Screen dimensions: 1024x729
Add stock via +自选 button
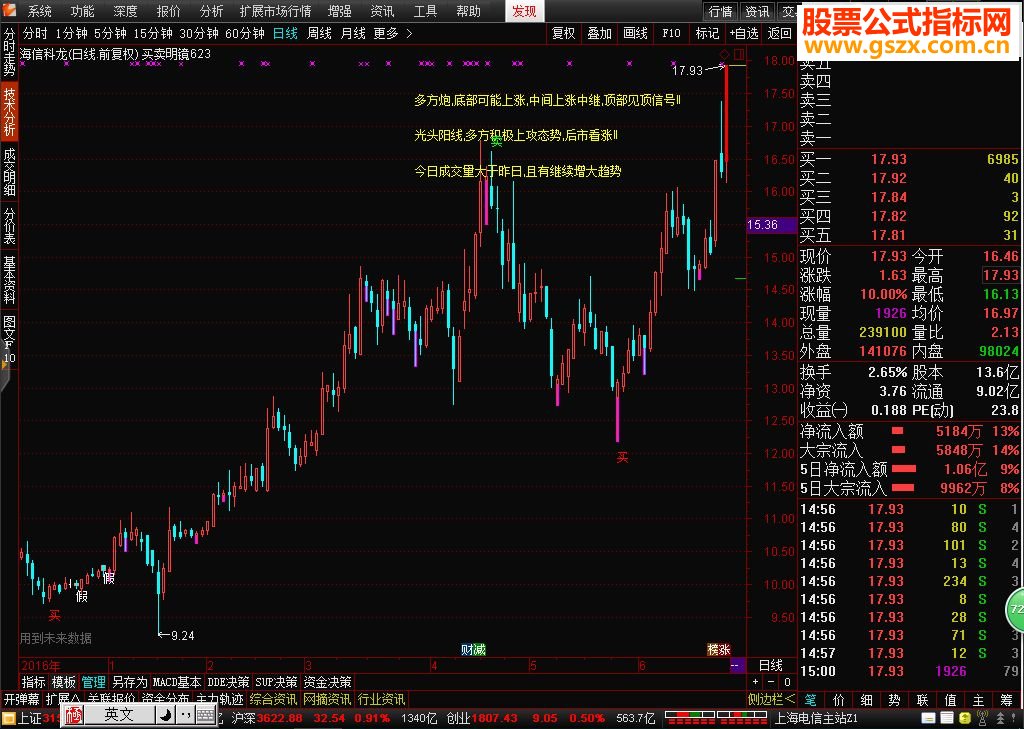pyautogui.click(x=744, y=33)
